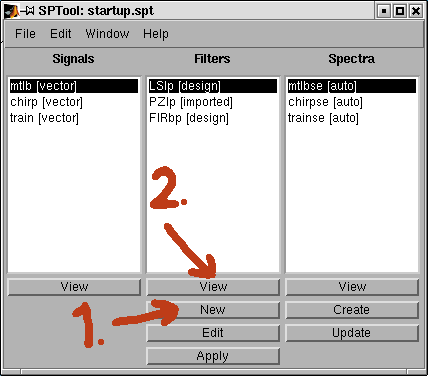Click the Apply filter button
The width and height of the screenshot is (428, 376).
[213, 356]
